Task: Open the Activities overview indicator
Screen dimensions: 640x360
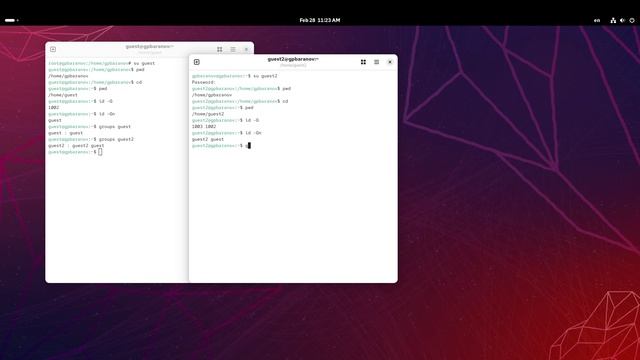Action: pos(11,20)
